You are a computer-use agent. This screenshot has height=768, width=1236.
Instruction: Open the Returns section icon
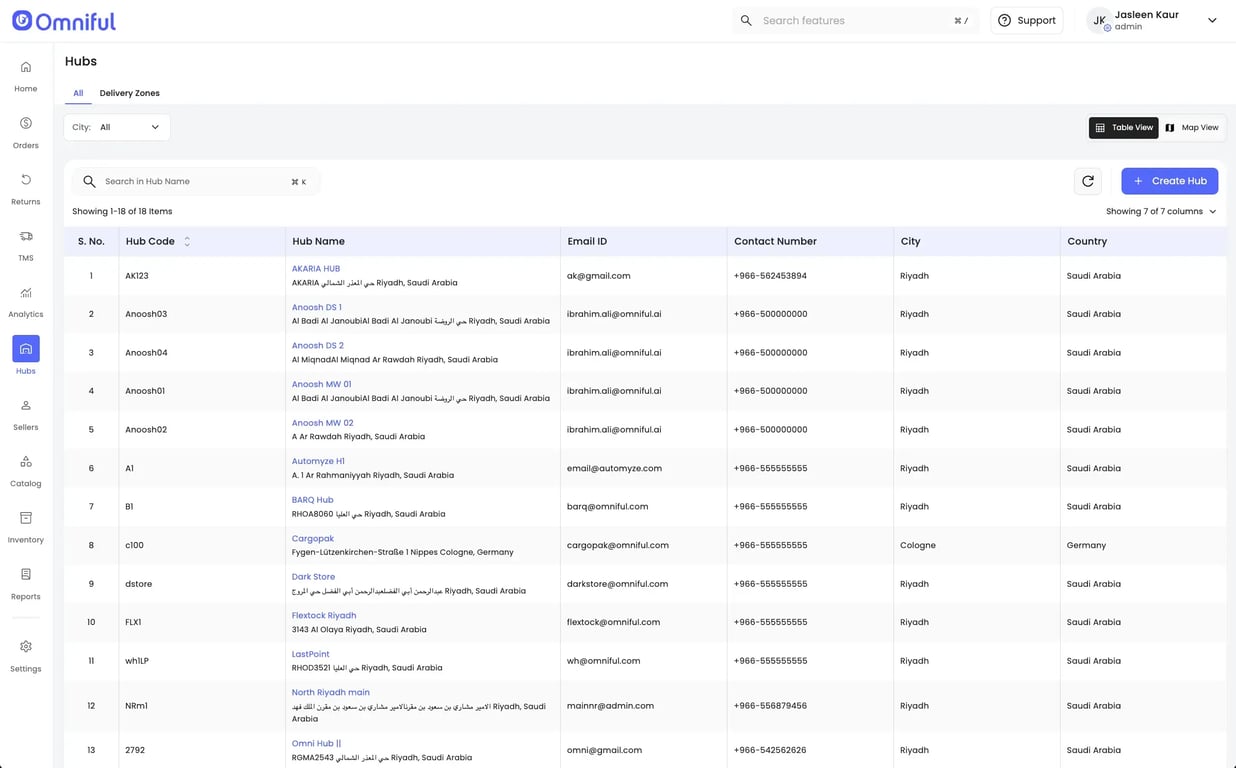point(26,188)
